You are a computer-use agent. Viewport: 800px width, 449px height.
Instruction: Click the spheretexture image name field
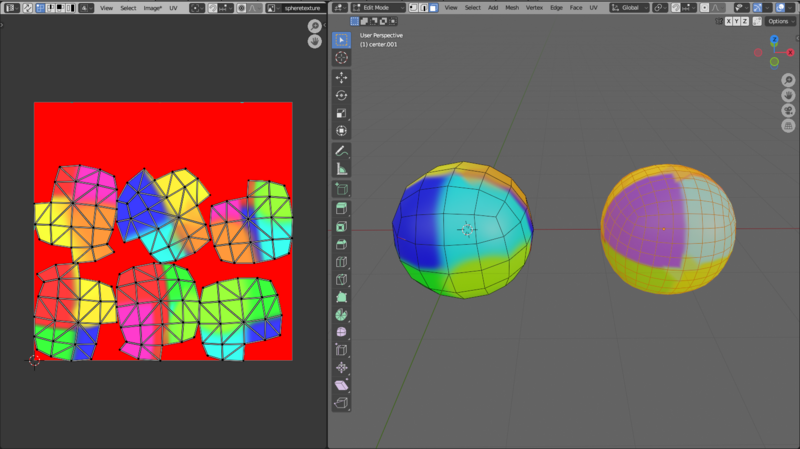pyautogui.click(x=300, y=7)
